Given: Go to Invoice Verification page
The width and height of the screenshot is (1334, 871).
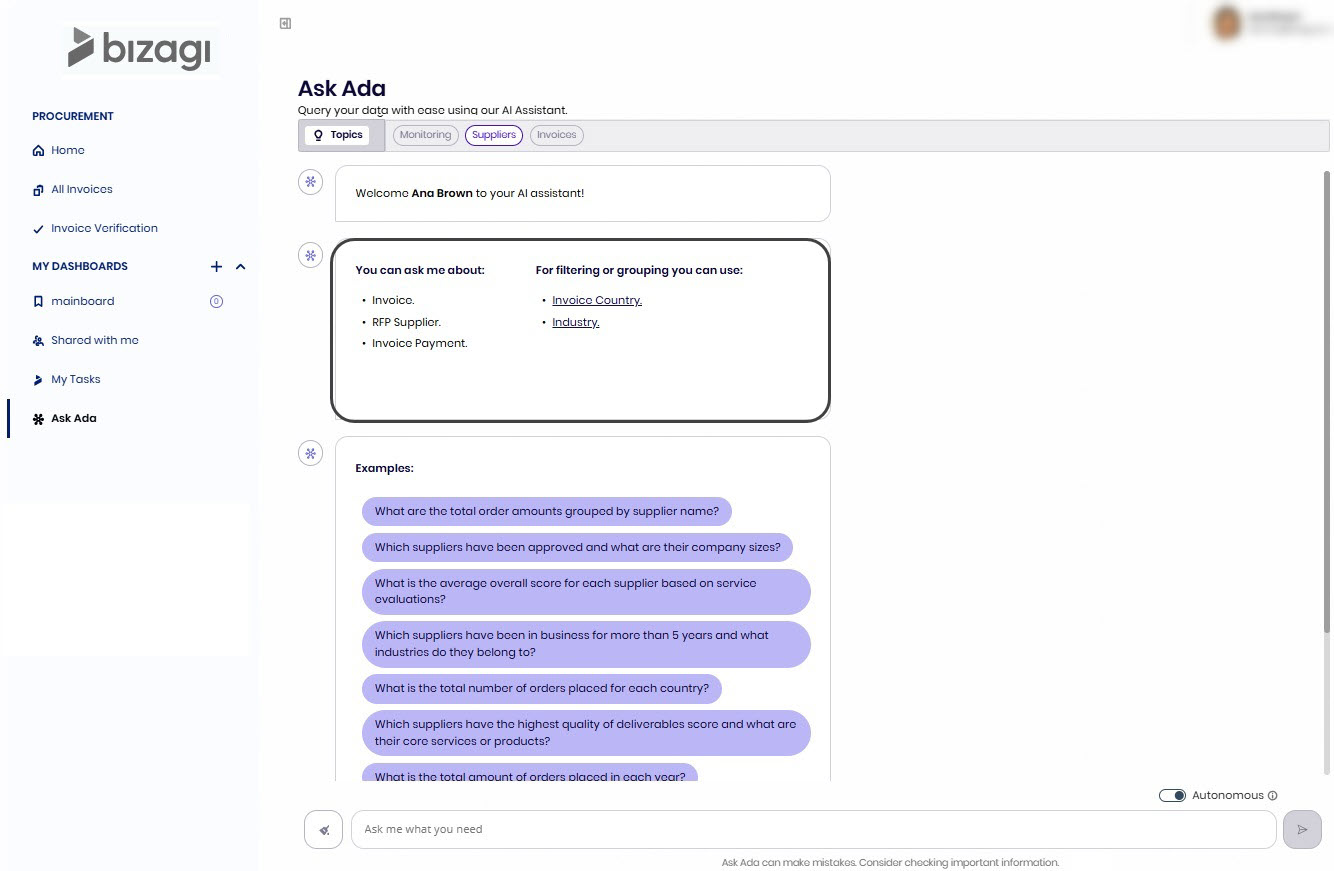Looking at the screenshot, I should coord(104,228).
